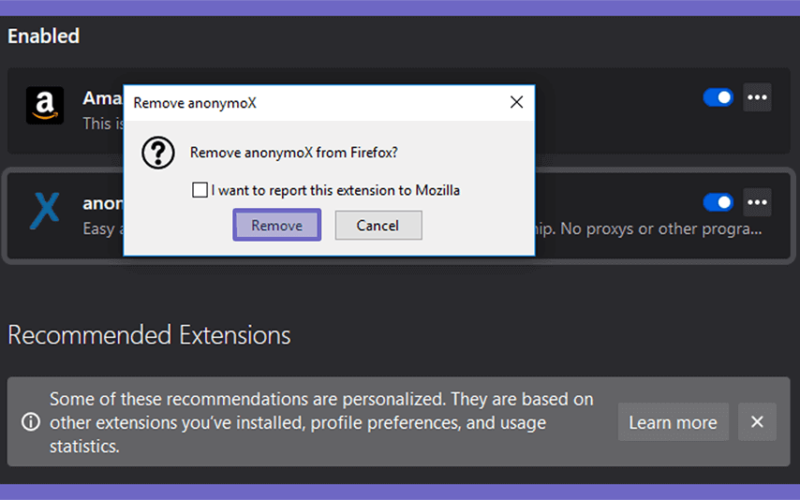This screenshot has width=800, height=500.
Task: Click the blue anonymoX X logo
Action: coord(45,210)
